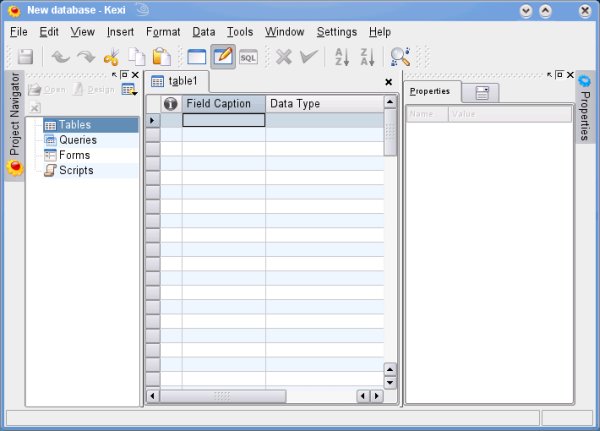Click the horizontal scroll-right arrow
Screen dimensions: 600x431
[x=377, y=396]
